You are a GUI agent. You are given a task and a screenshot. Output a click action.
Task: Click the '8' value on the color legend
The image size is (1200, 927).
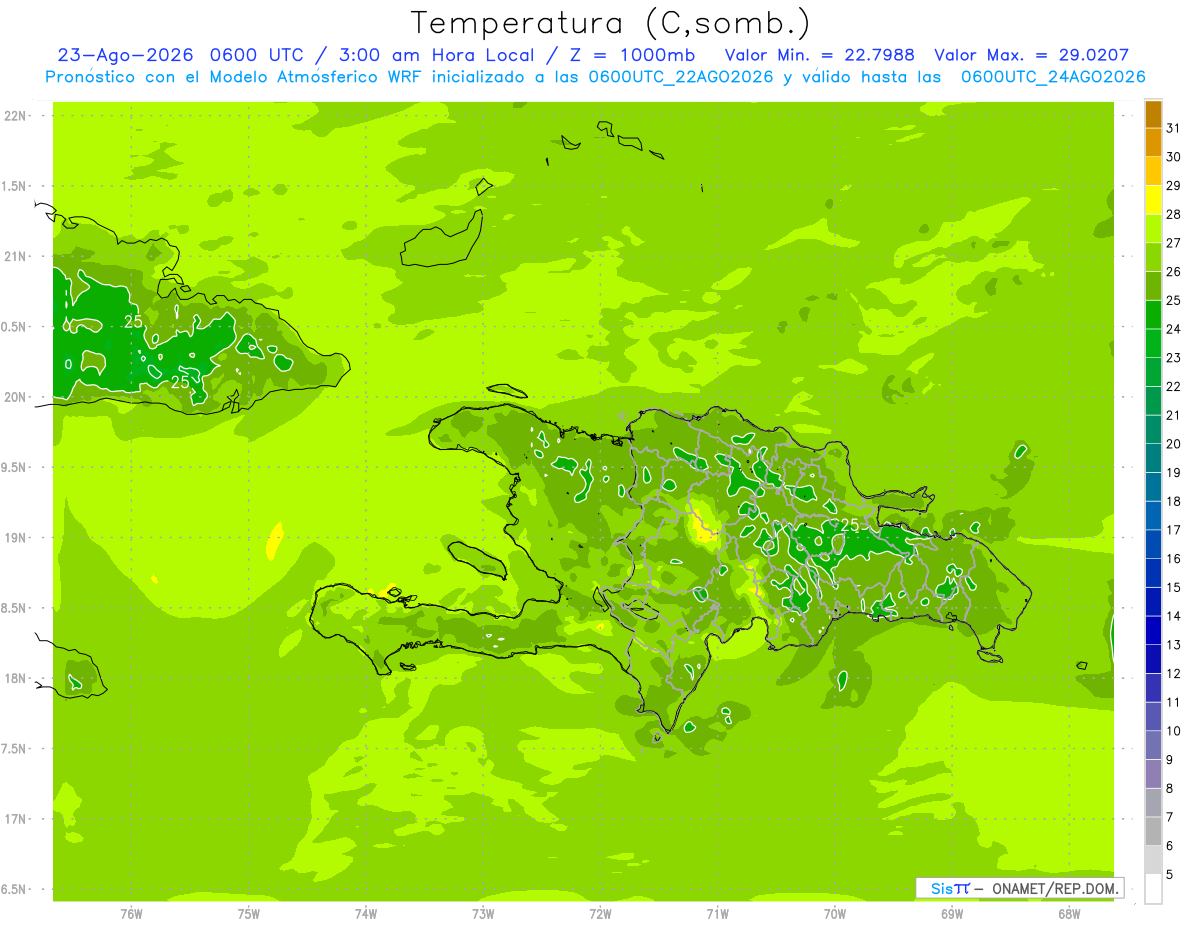pos(1170,789)
